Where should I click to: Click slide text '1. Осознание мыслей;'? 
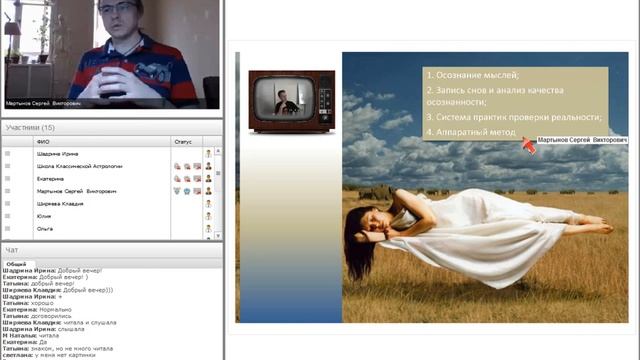coord(473,75)
